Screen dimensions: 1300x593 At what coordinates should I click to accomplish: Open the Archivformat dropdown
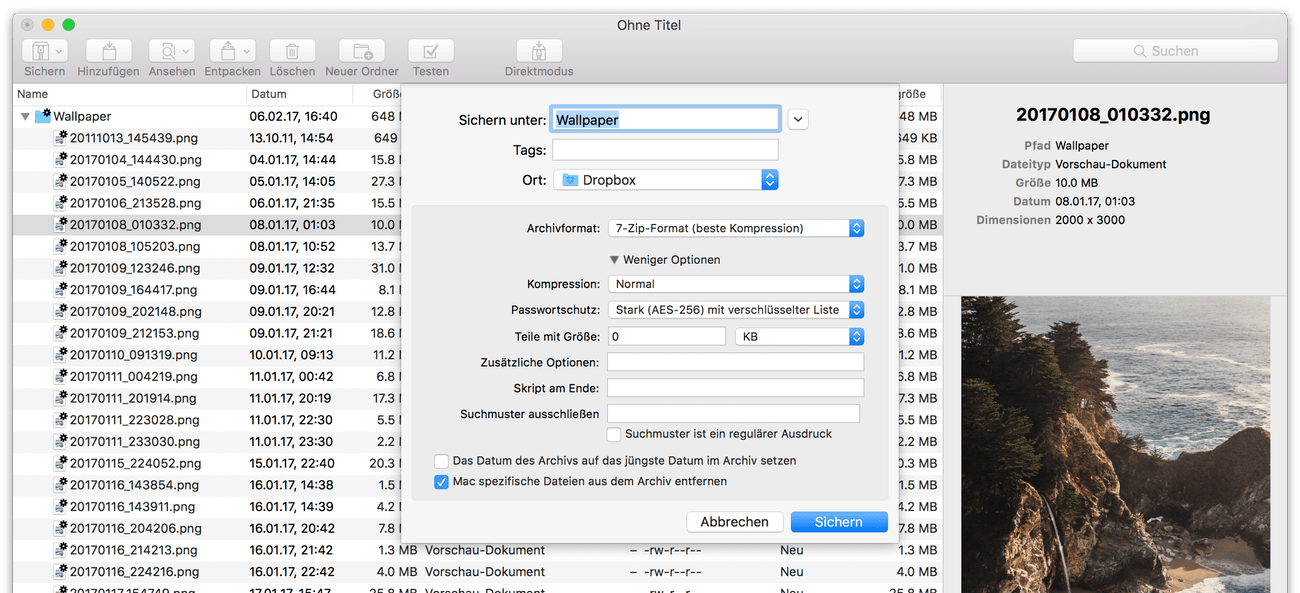tap(735, 228)
